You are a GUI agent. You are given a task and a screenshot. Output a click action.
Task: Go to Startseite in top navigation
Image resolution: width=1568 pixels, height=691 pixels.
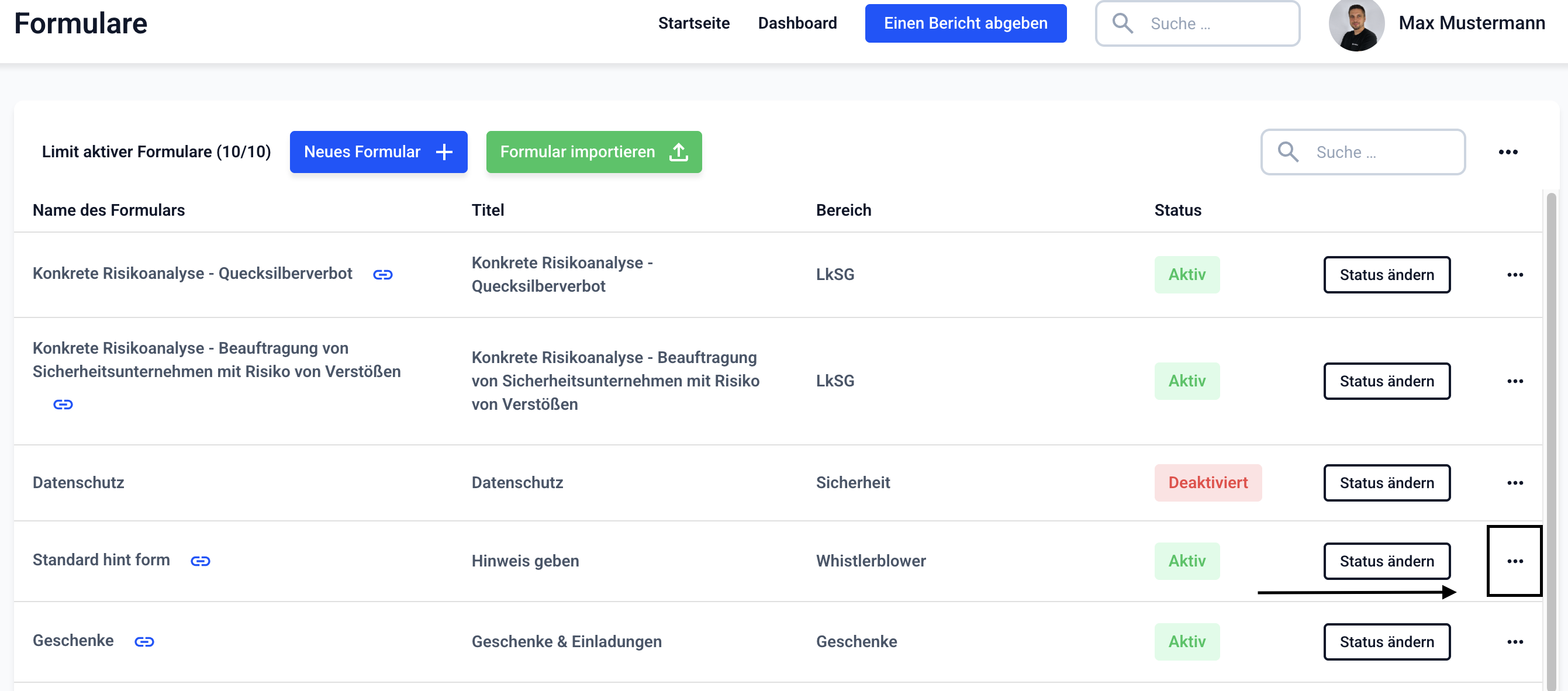[693, 23]
